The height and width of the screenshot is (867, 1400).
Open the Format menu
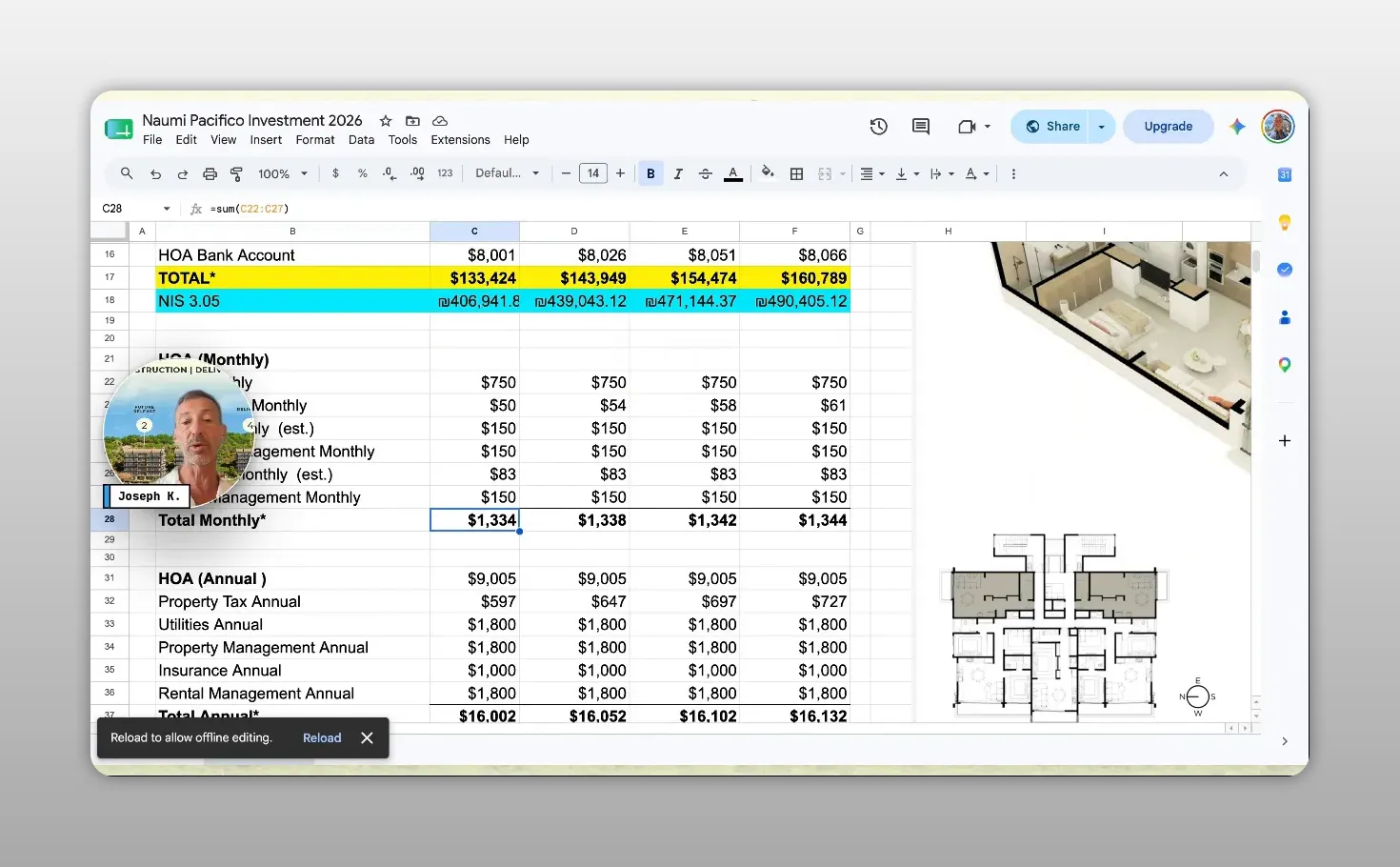315,140
